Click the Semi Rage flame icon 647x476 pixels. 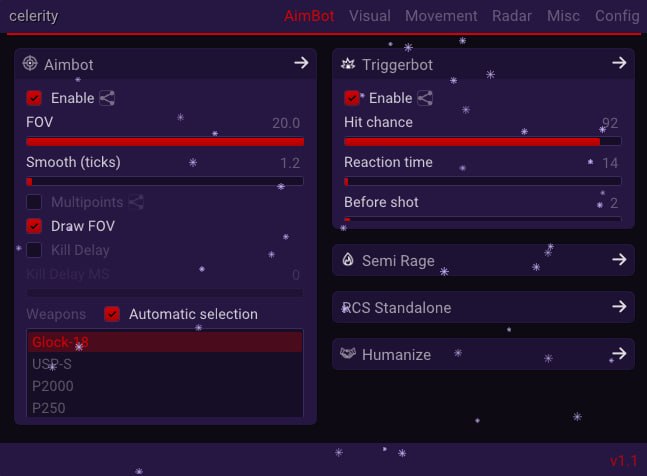[x=348, y=259]
